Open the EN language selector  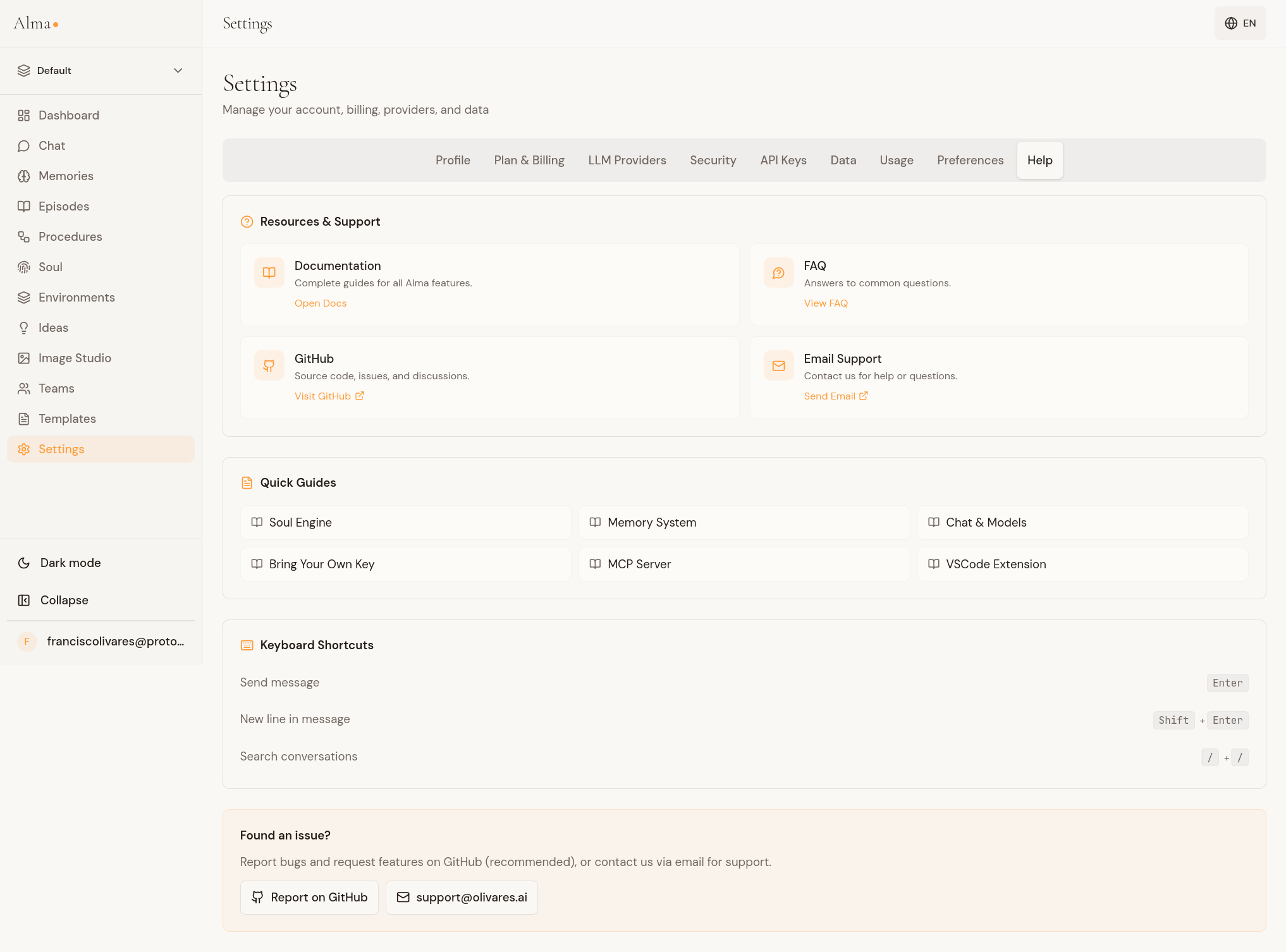pos(1240,23)
